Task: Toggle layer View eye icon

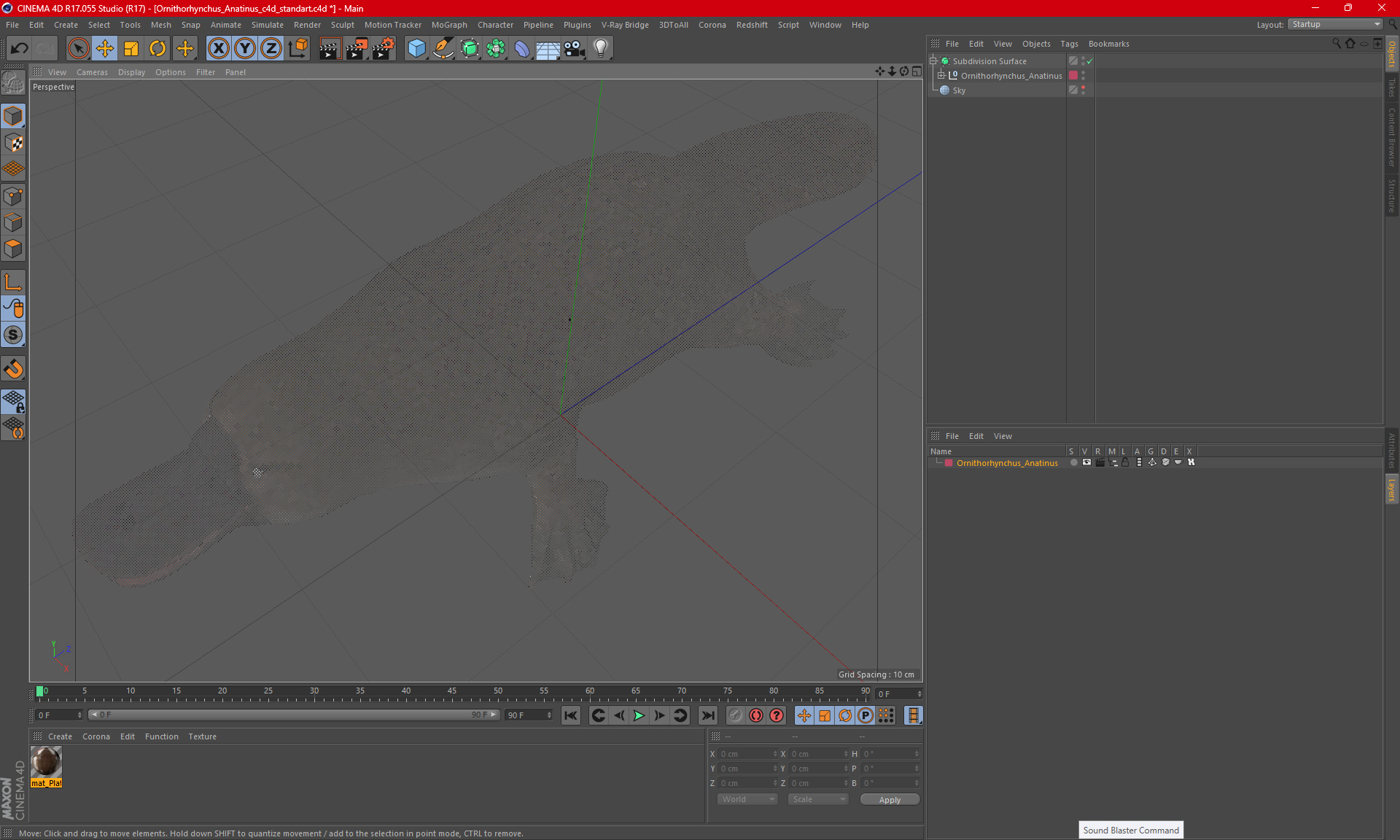Action: [x=1086, y=462]
